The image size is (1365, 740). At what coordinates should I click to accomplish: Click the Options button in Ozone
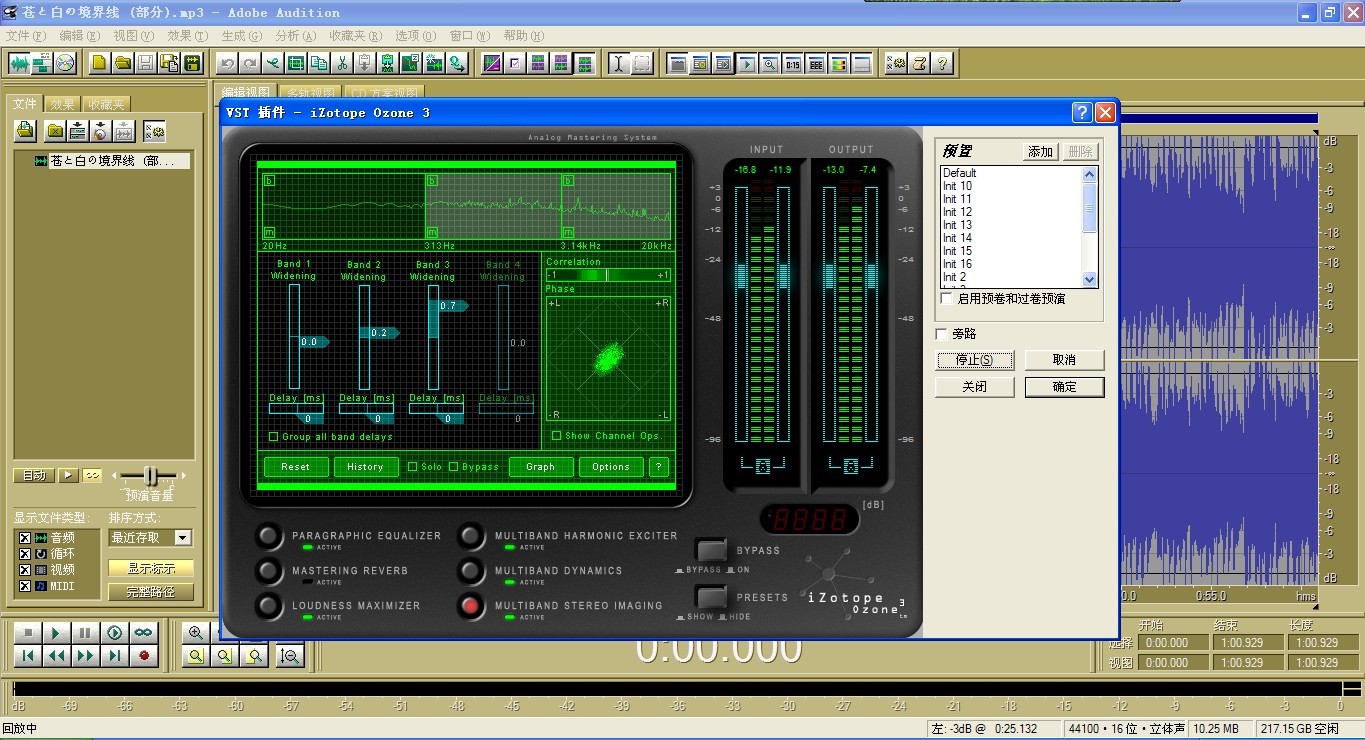click(x=611, y=467)
